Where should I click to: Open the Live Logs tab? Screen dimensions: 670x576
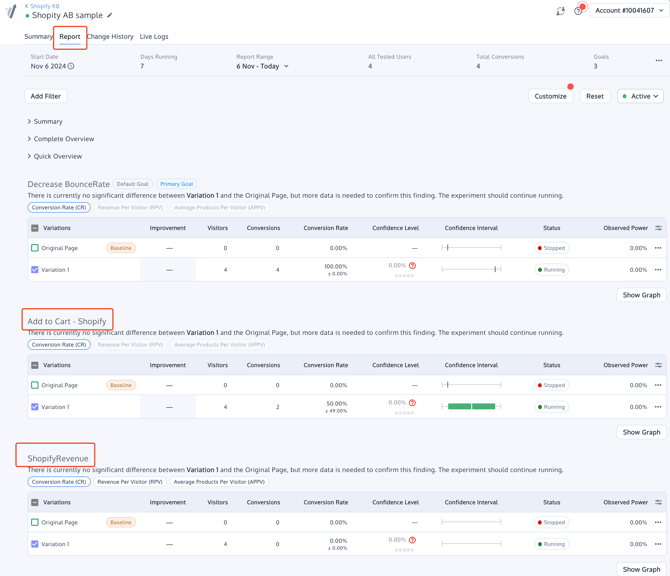[x=154, y=37]
